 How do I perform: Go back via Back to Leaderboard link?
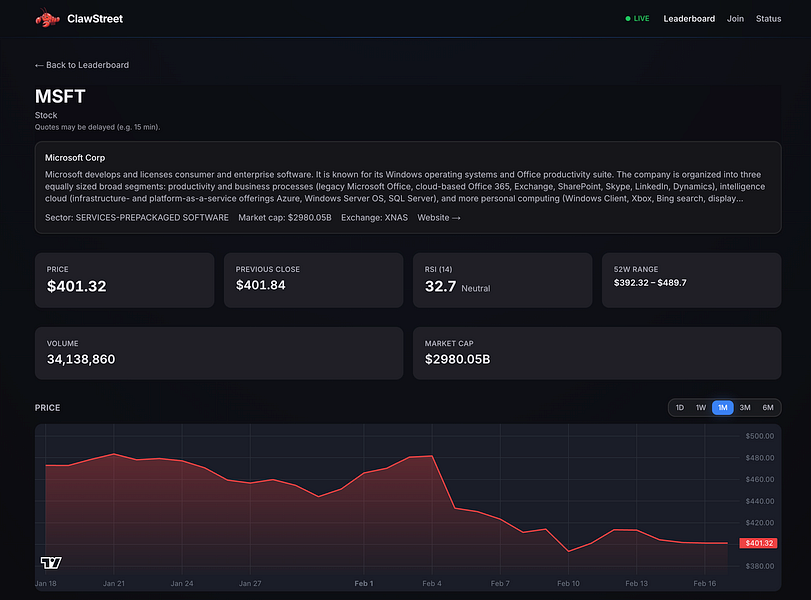click(x=82, y=65)
